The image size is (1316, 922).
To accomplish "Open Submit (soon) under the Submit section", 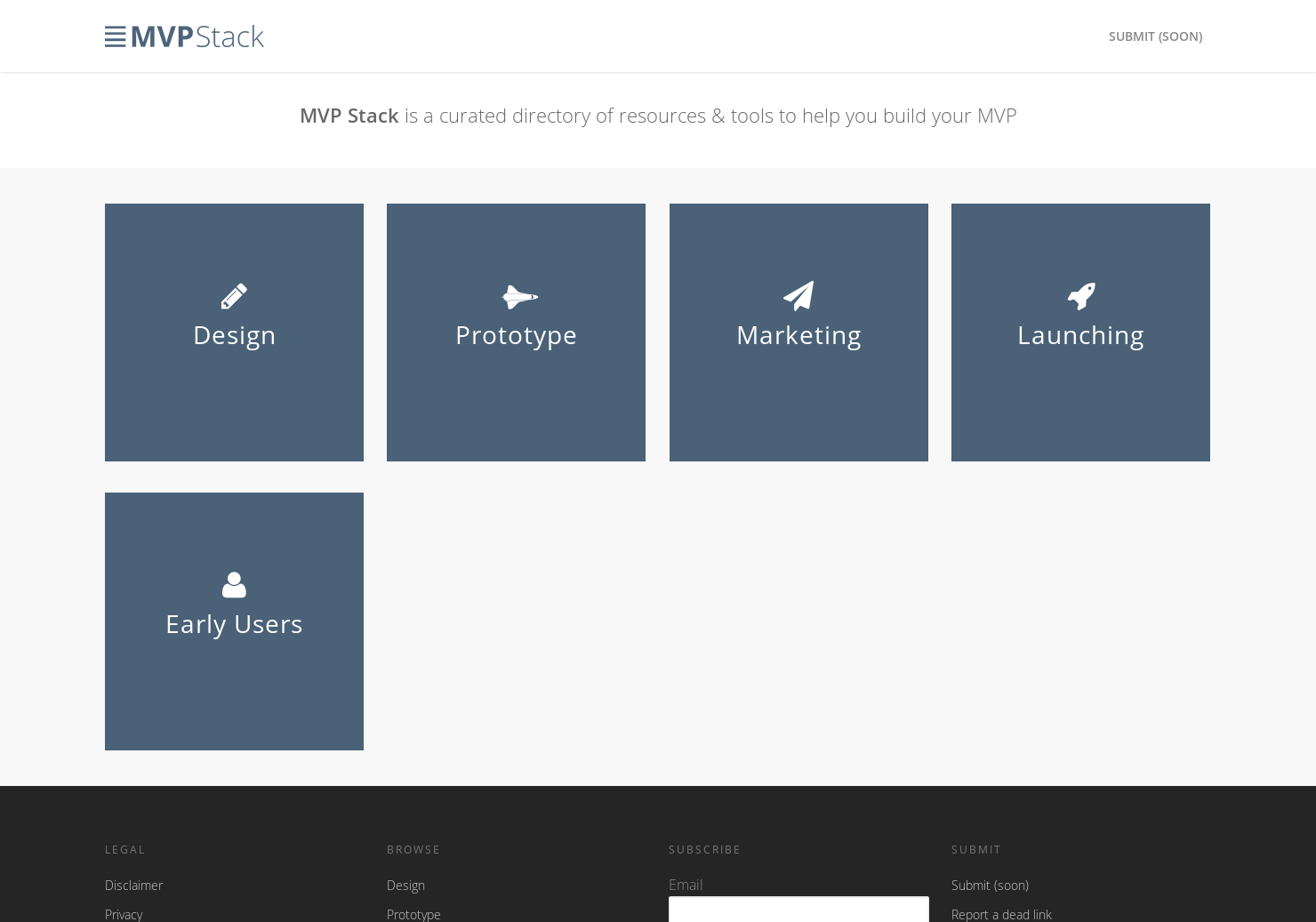I will tap(990, 885).
